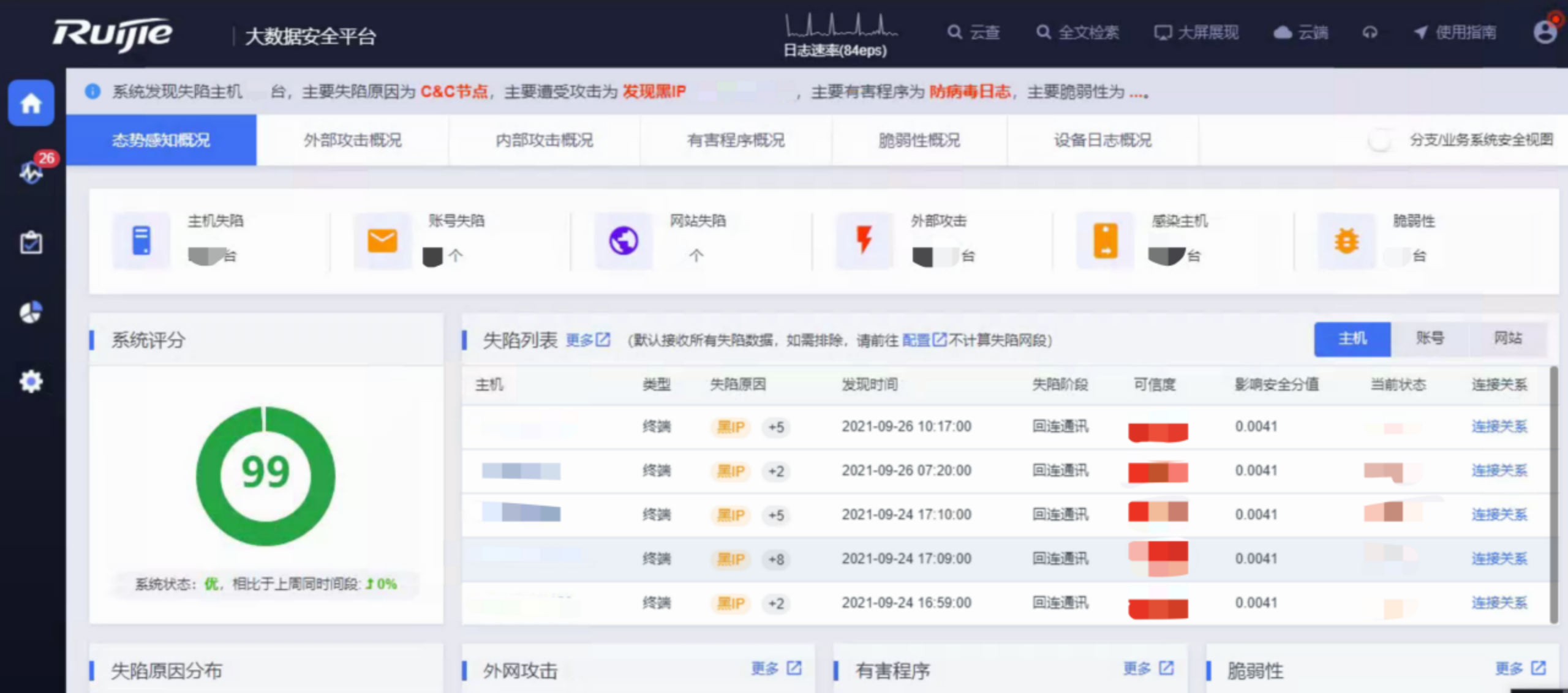1568x693 pixels.
Task: Click the Ruijie logo
Action: coord(113,34)
